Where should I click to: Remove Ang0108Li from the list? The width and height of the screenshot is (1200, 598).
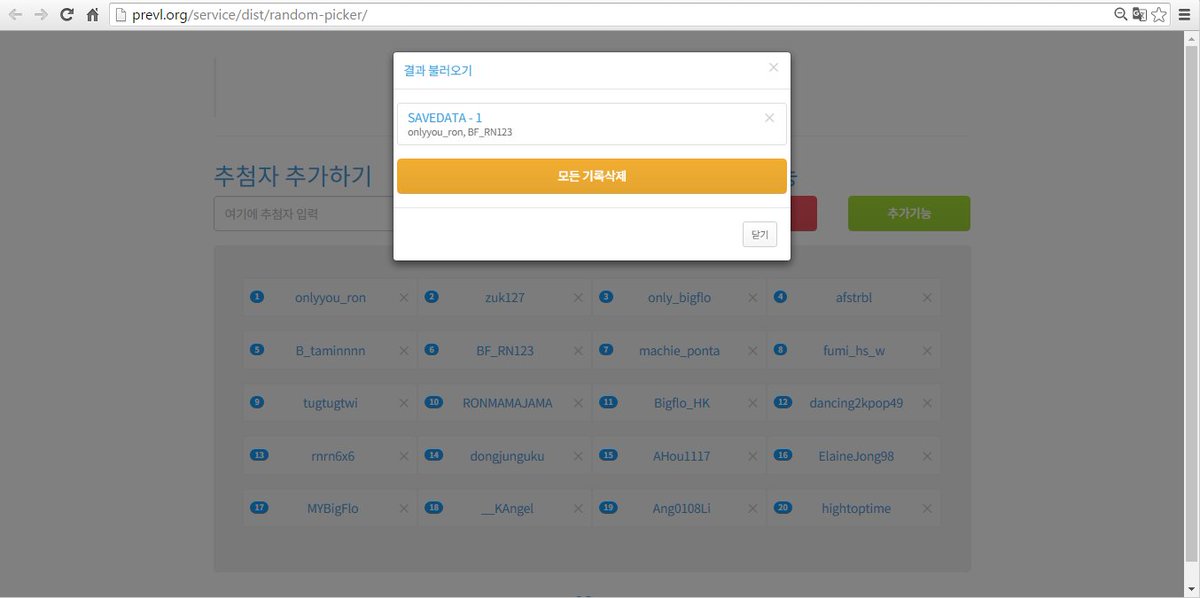pos(753,508)
